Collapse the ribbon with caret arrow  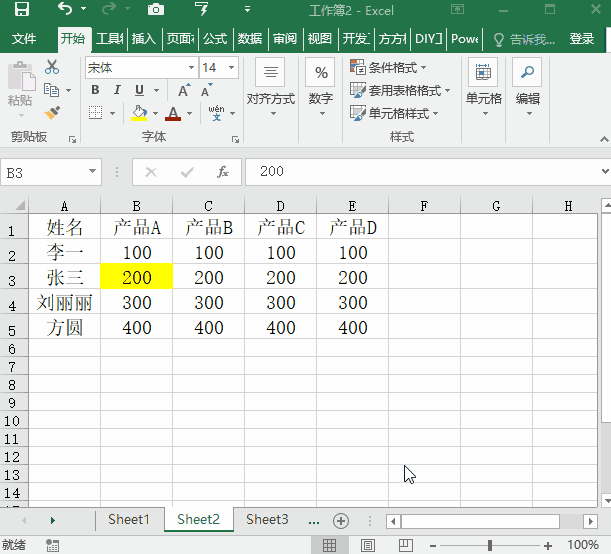click(x=604, y=139)
